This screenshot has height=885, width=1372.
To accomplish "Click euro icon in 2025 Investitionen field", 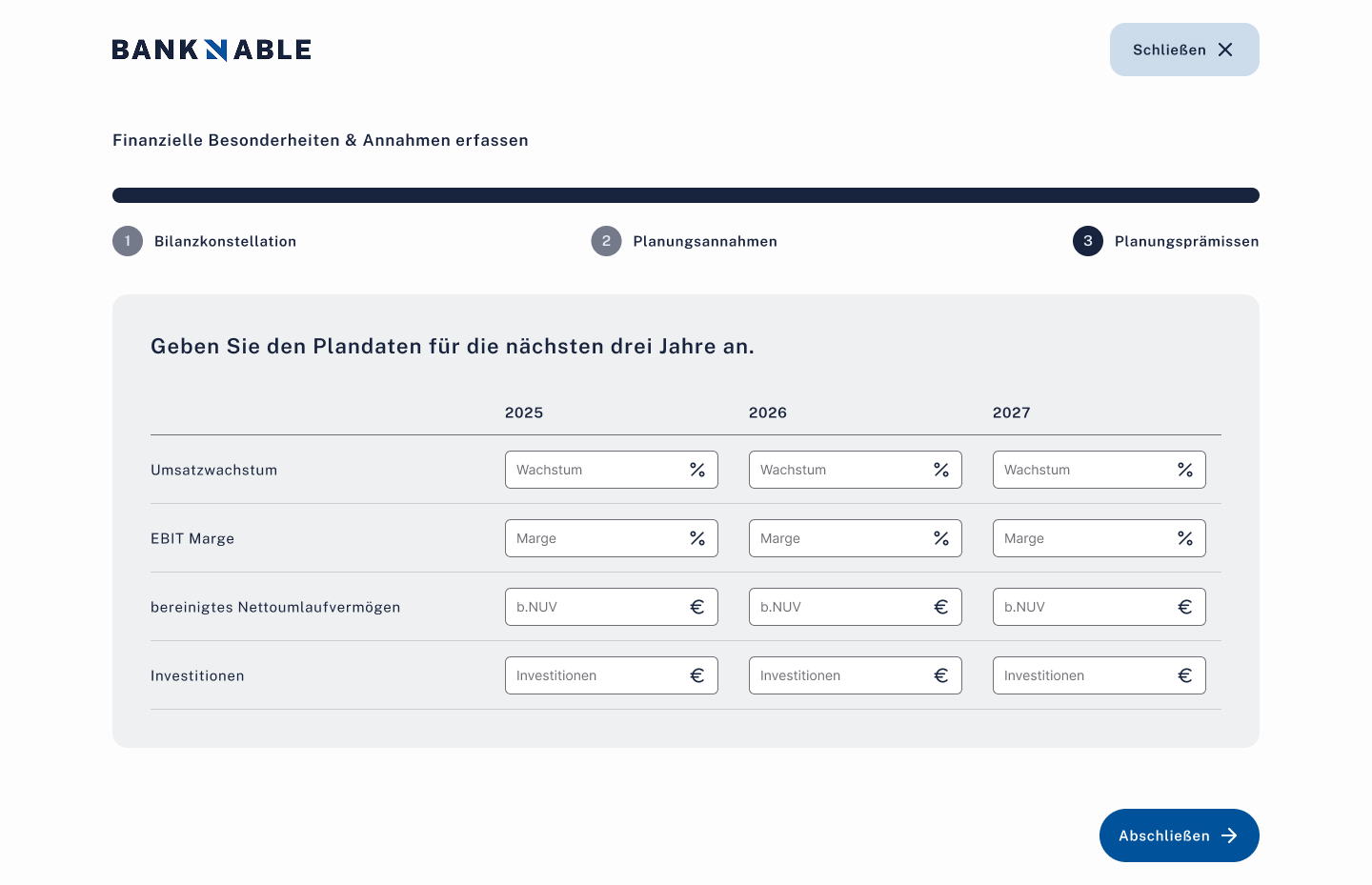I will (x=697, y=675).
